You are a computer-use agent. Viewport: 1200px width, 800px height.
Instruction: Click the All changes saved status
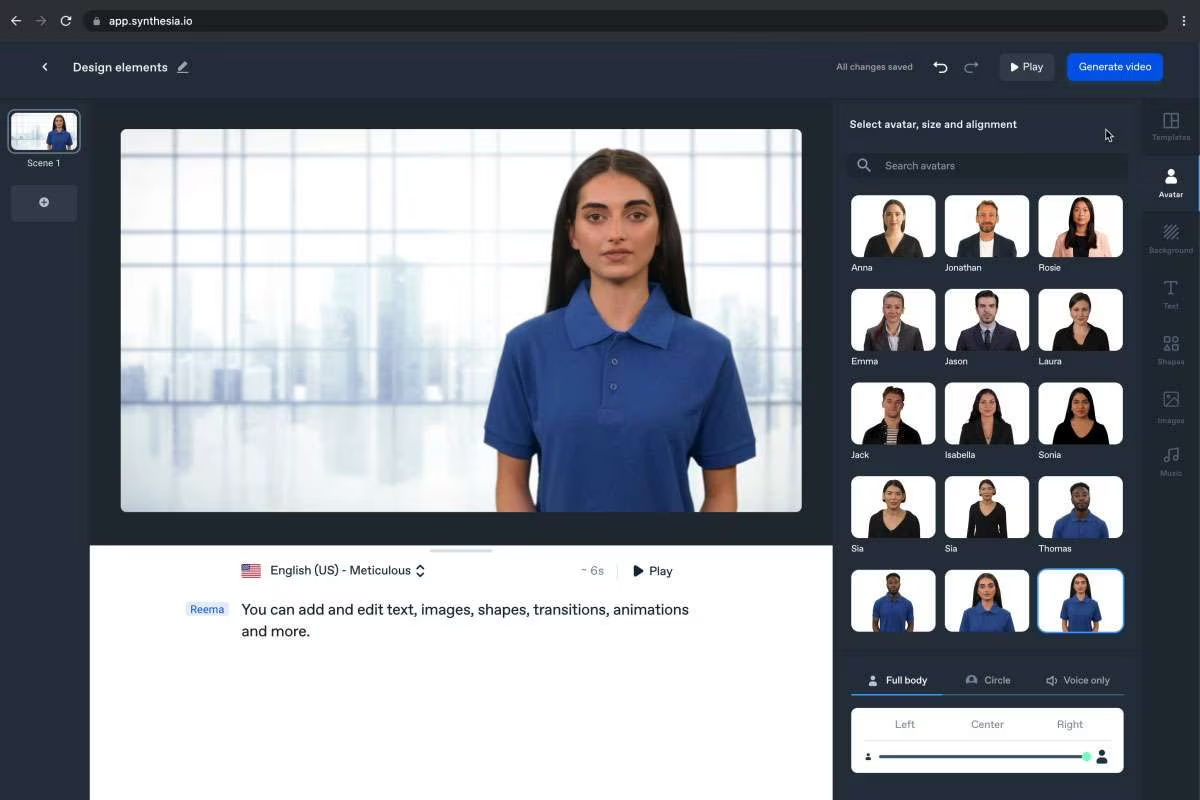tap(874, 67)
